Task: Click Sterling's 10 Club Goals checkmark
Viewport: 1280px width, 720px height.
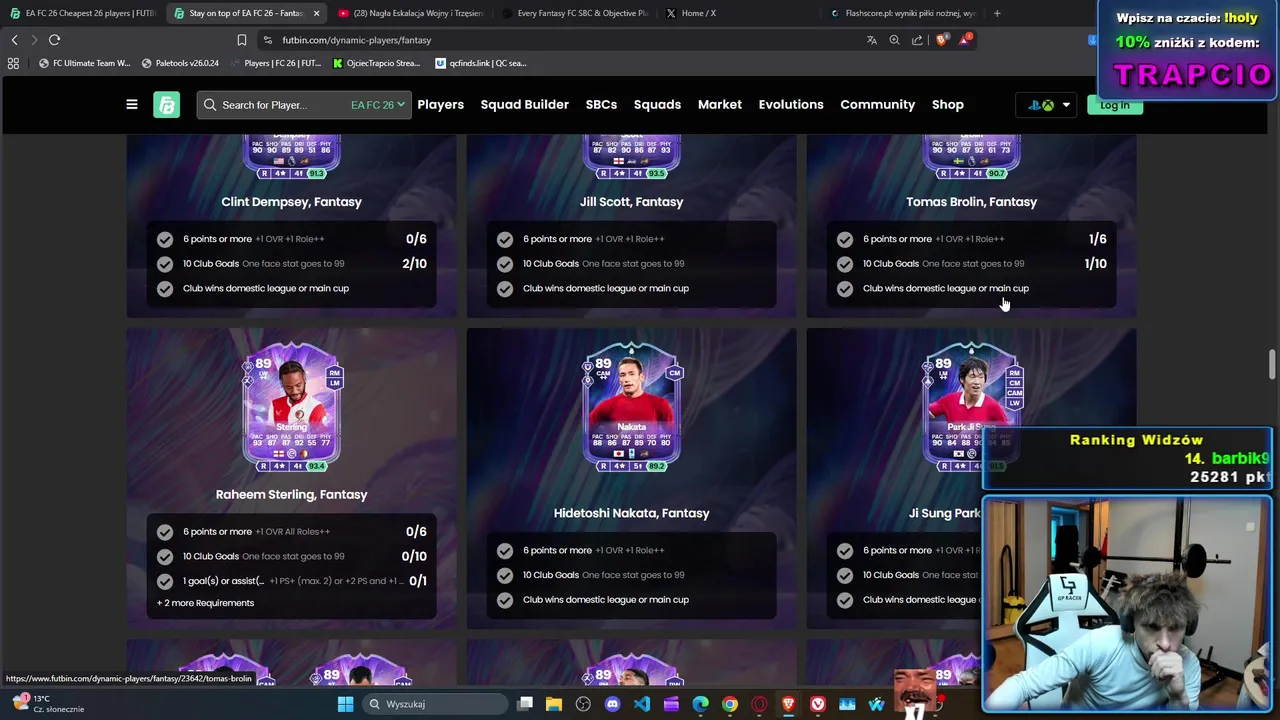Action: tap(165, 557)
